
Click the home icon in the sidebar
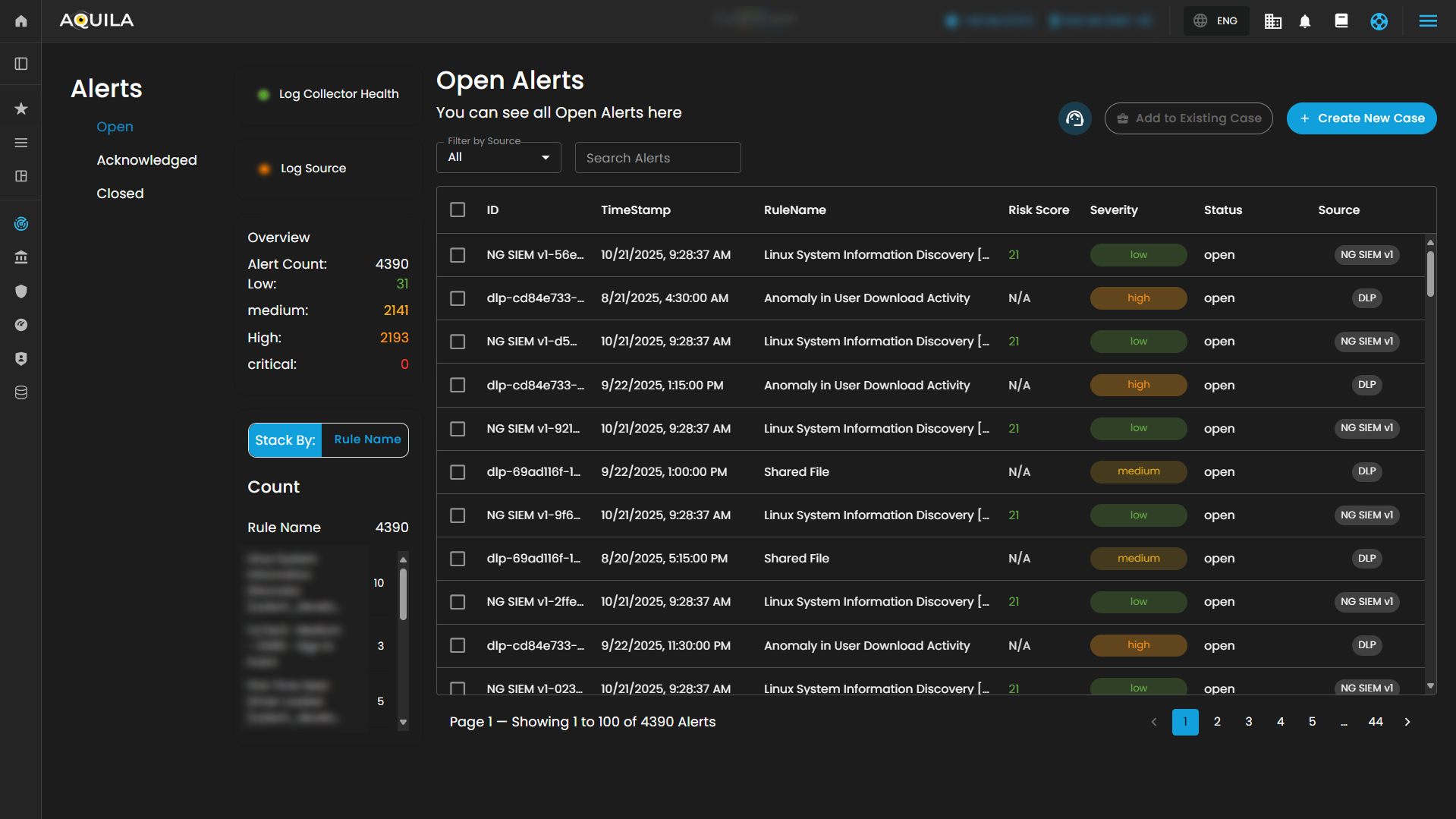click(21, 21)
